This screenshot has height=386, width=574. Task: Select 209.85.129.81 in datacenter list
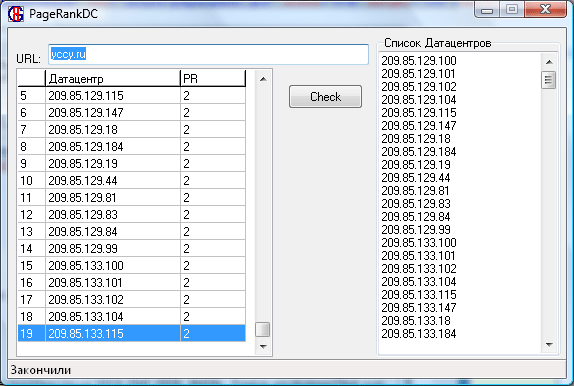415,190
